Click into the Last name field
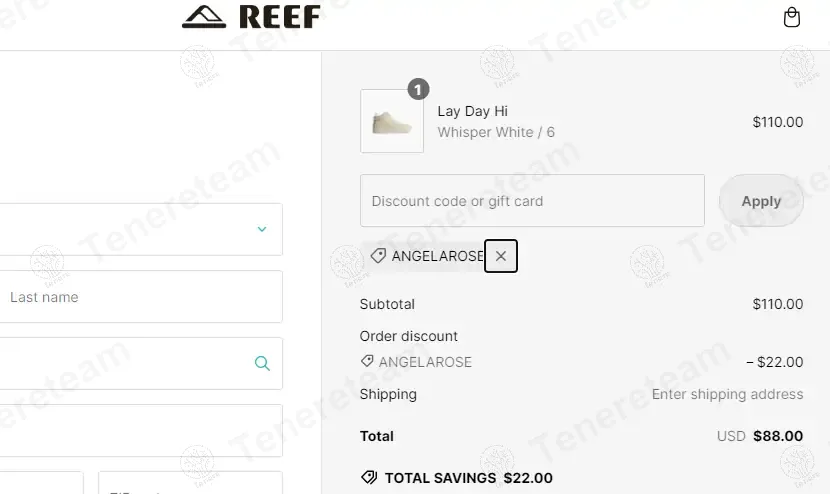The image size is (830, 494). (140, 297)
